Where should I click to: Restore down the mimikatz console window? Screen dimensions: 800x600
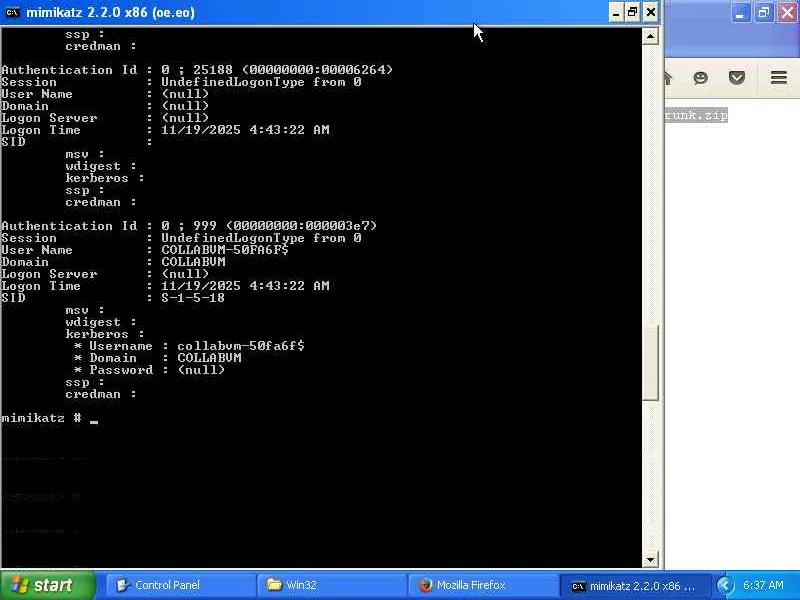point(633,12)
